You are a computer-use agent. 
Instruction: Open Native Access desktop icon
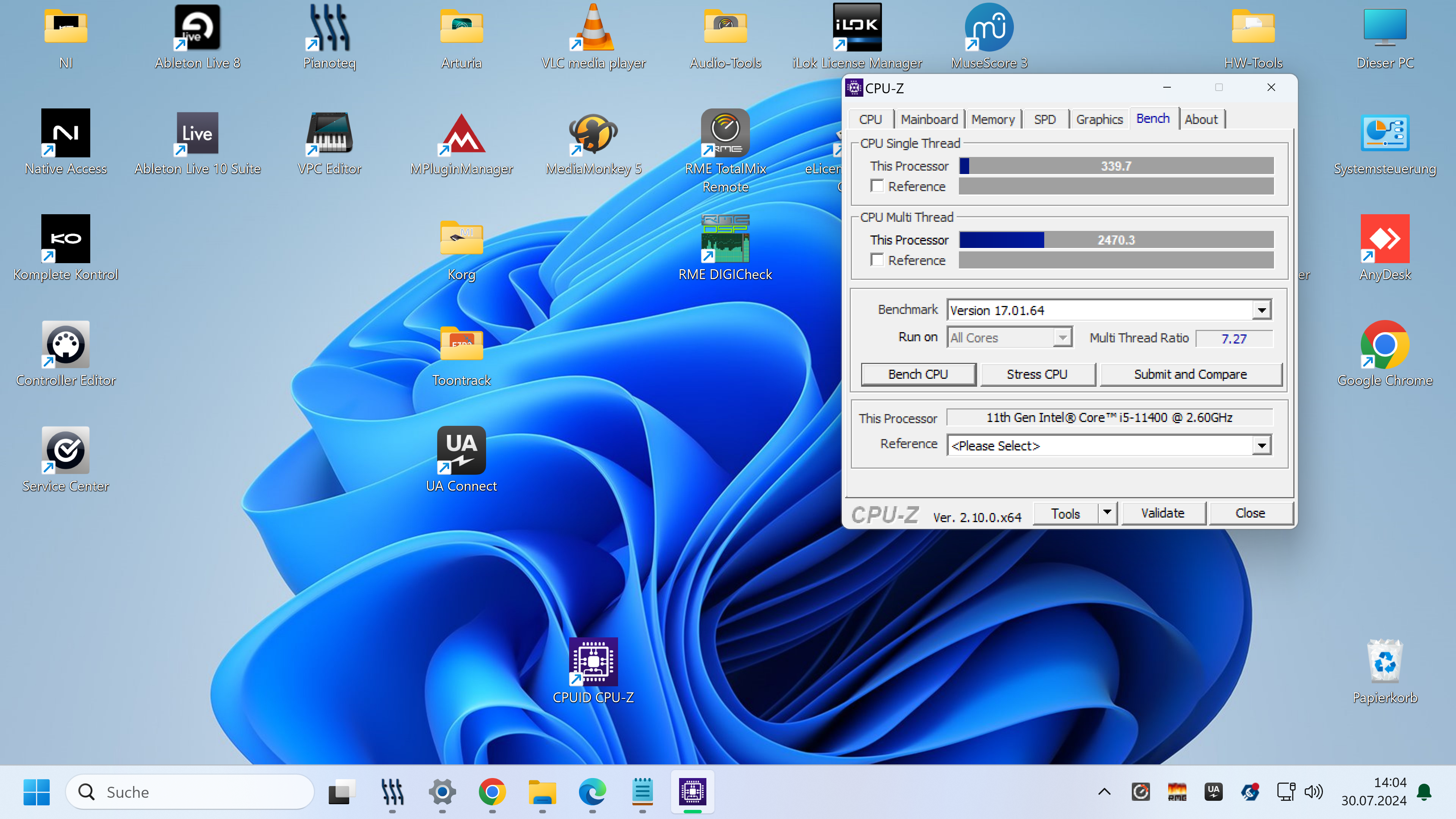click(66, 133)
